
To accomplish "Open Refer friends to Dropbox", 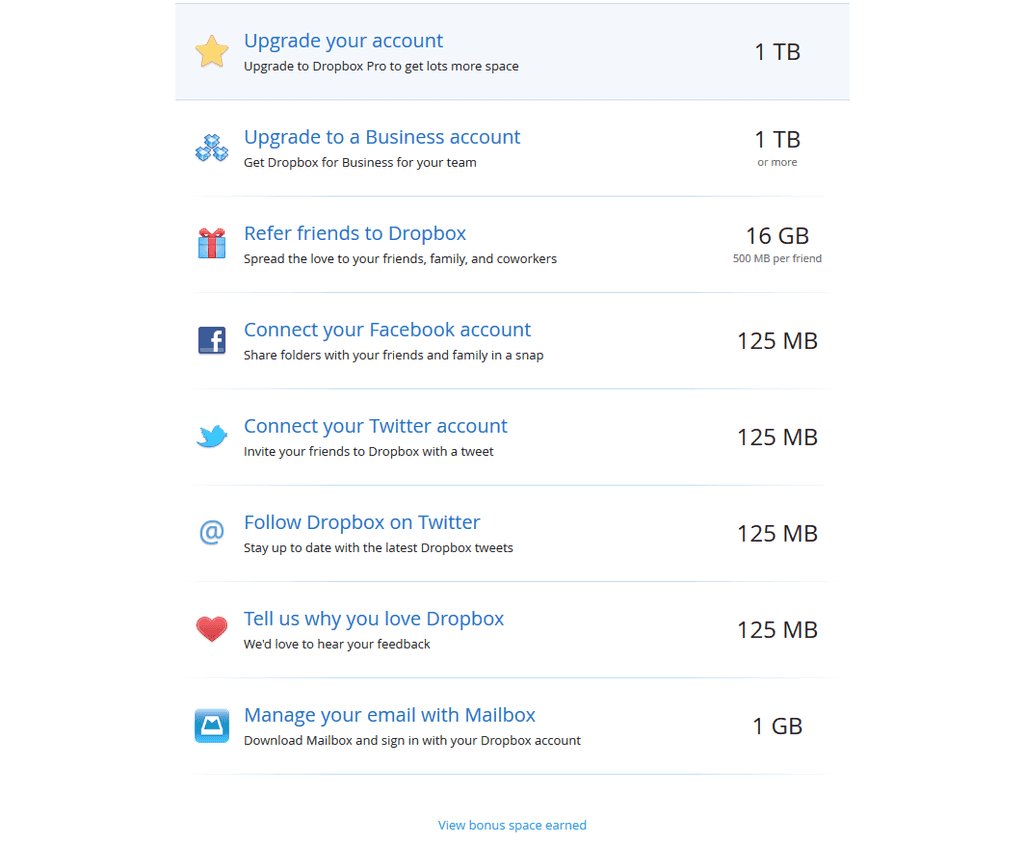I will point(355,233).
